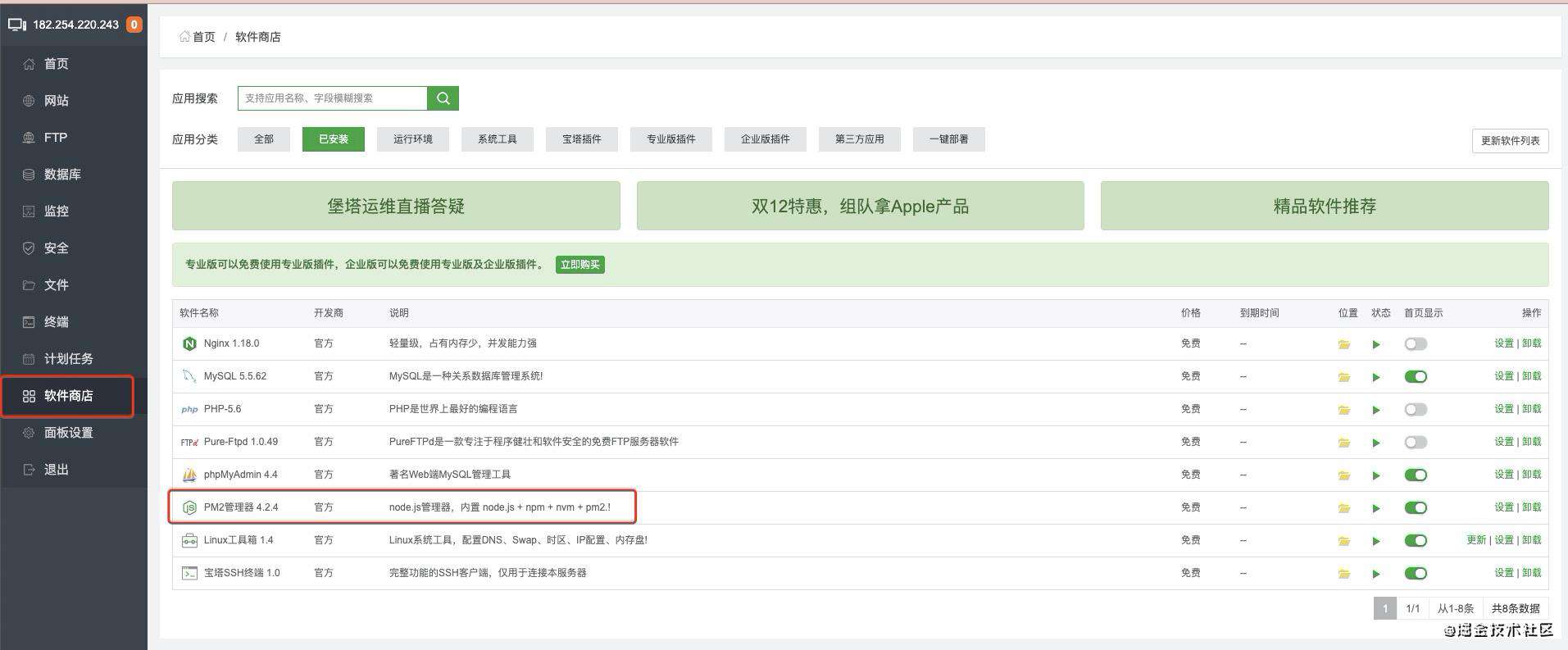Open 数据库 in the sidebar
The image size is (1568, 650).
click(x=74, y=175)
